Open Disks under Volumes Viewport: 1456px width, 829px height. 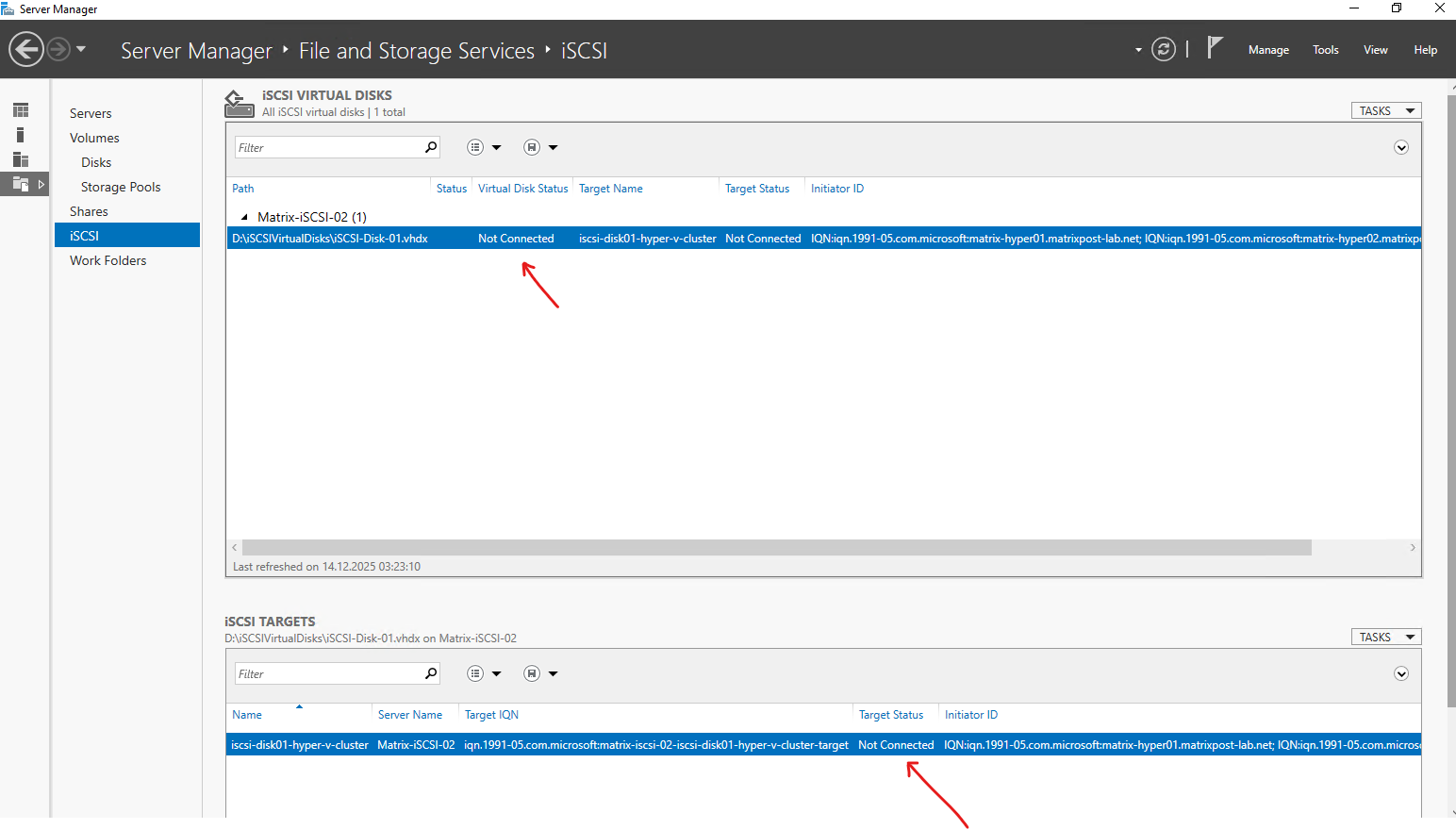pyautogui.click(x=96, y=162)
